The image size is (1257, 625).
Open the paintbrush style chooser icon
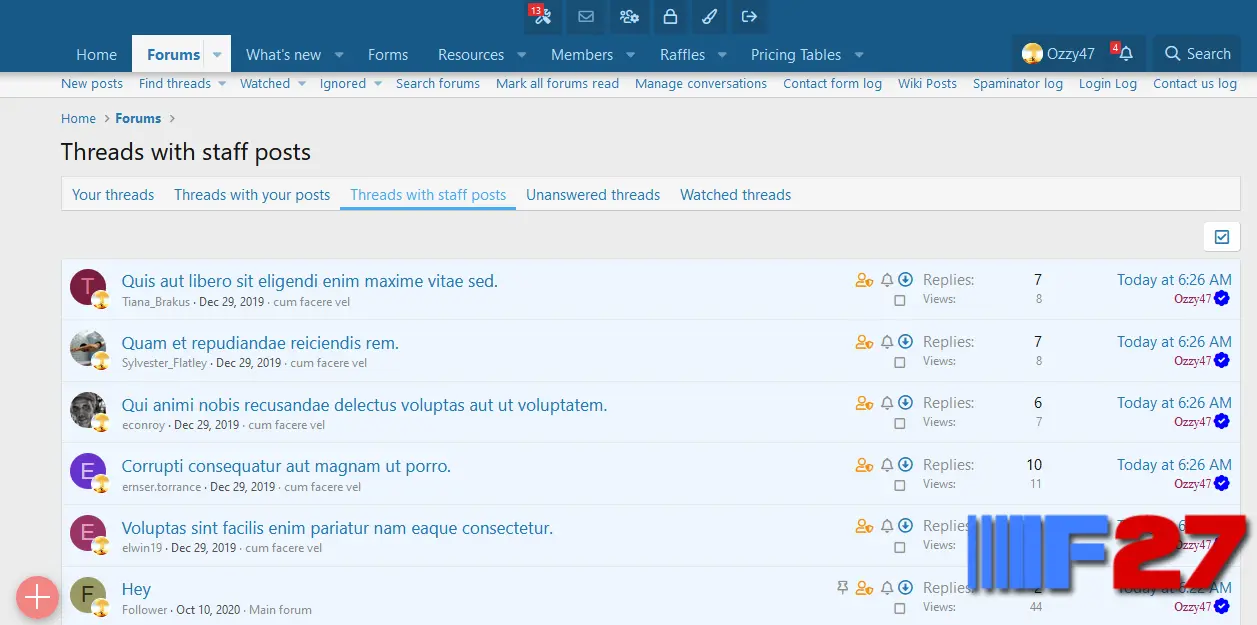point(708,17)
